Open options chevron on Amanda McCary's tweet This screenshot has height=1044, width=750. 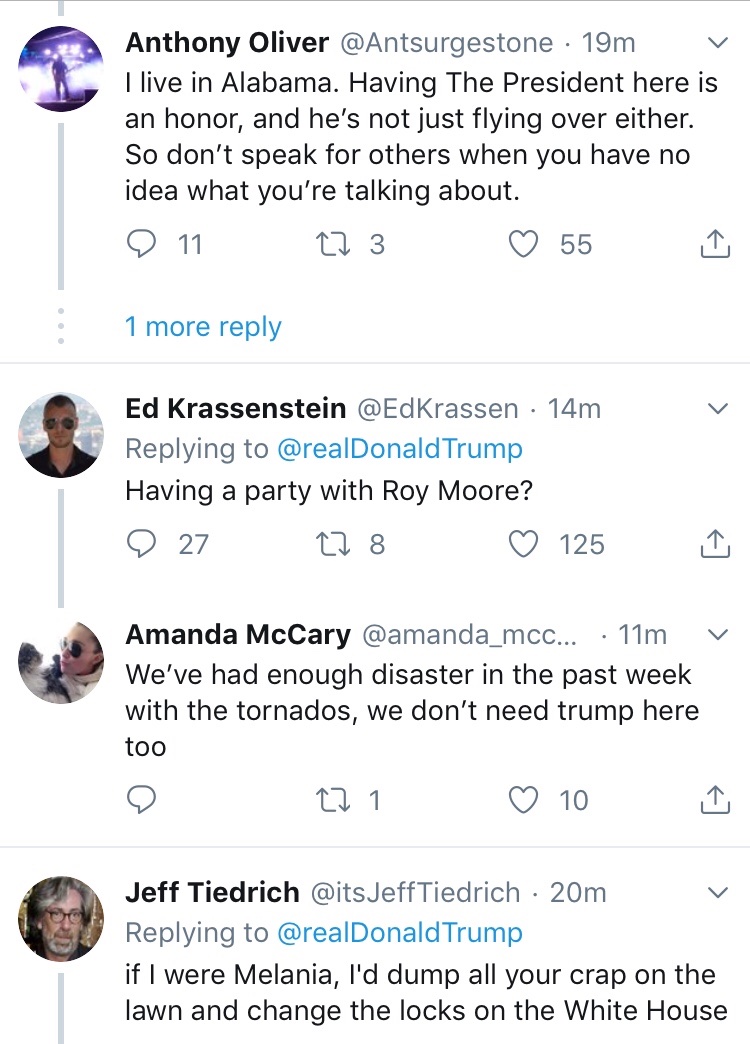point(718,635)
